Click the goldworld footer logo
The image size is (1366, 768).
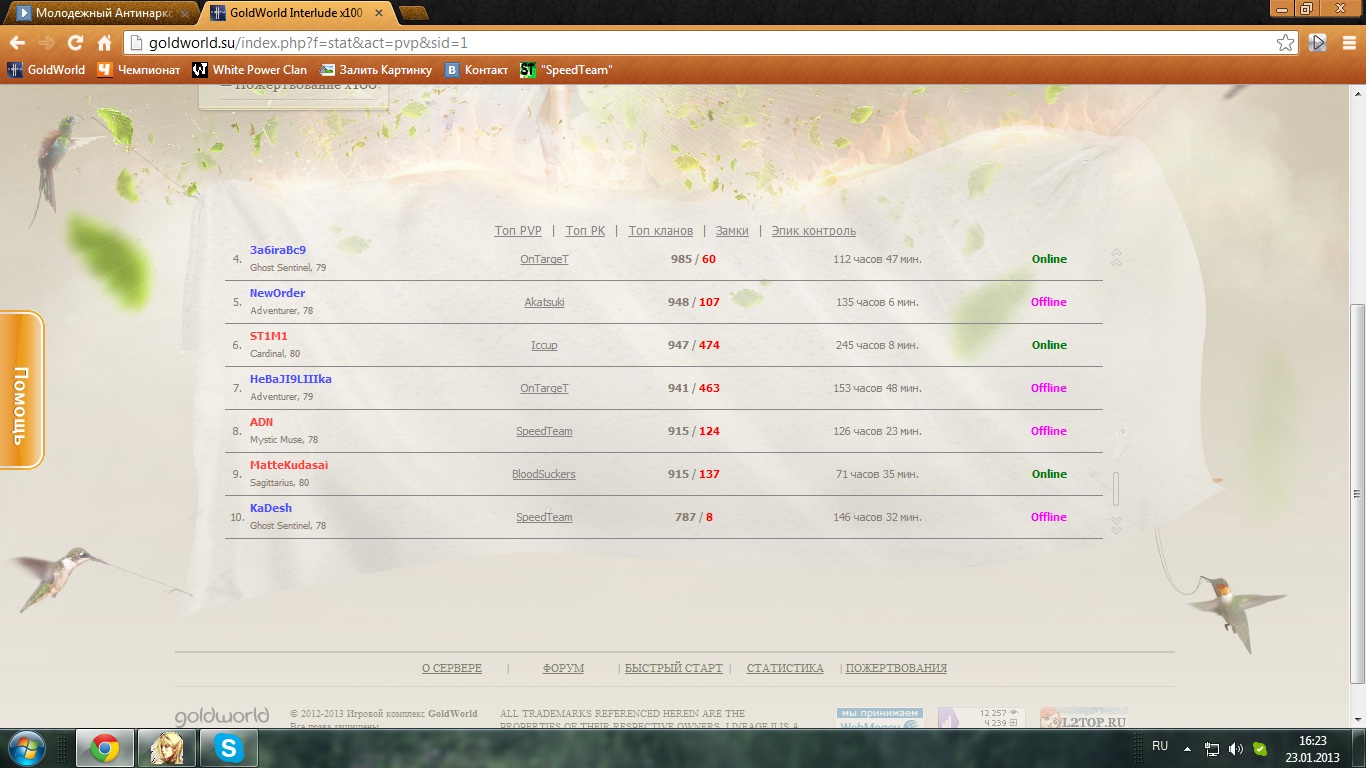(222, 716)
